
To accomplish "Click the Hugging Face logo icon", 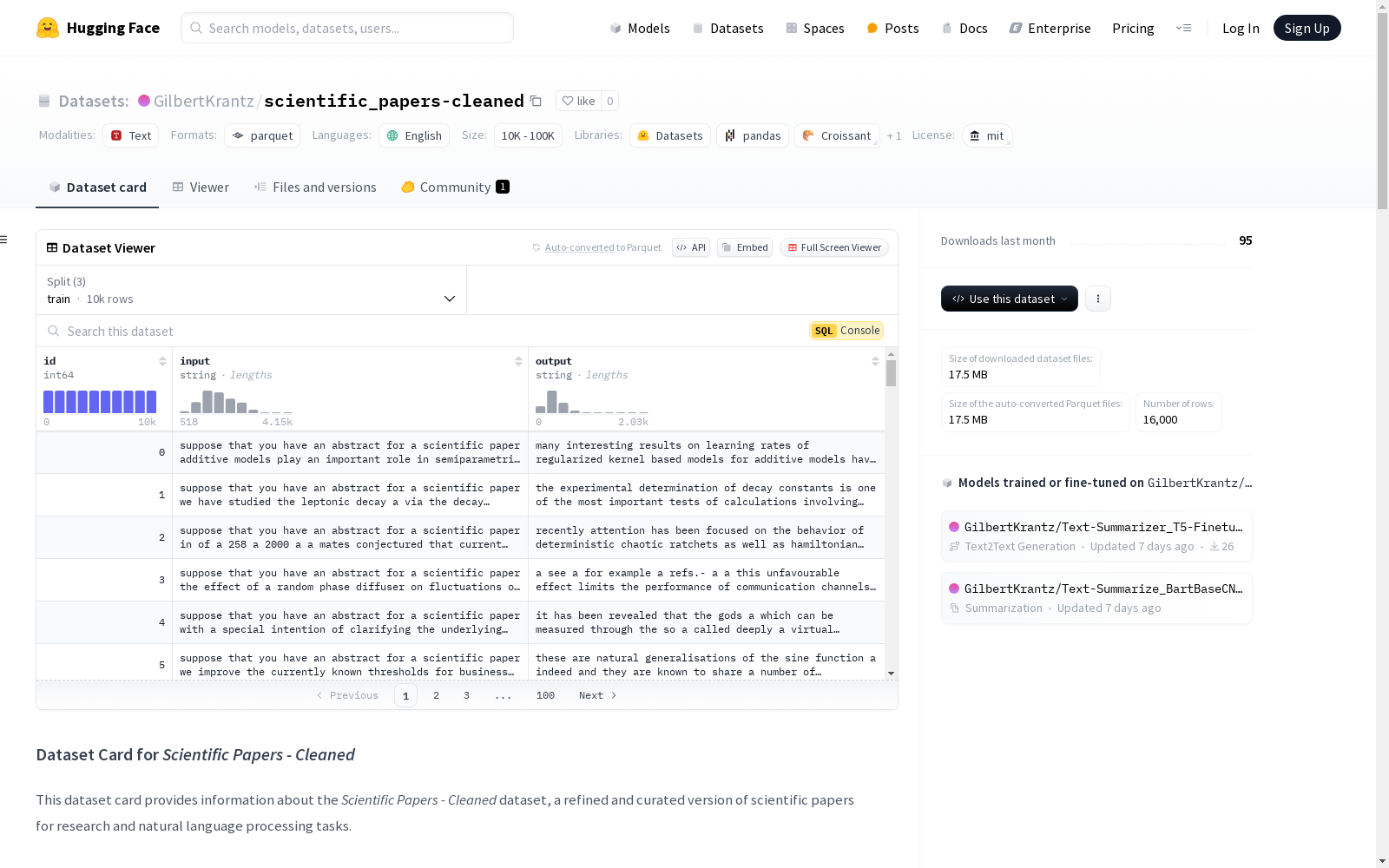I will (x=48, y=28).
